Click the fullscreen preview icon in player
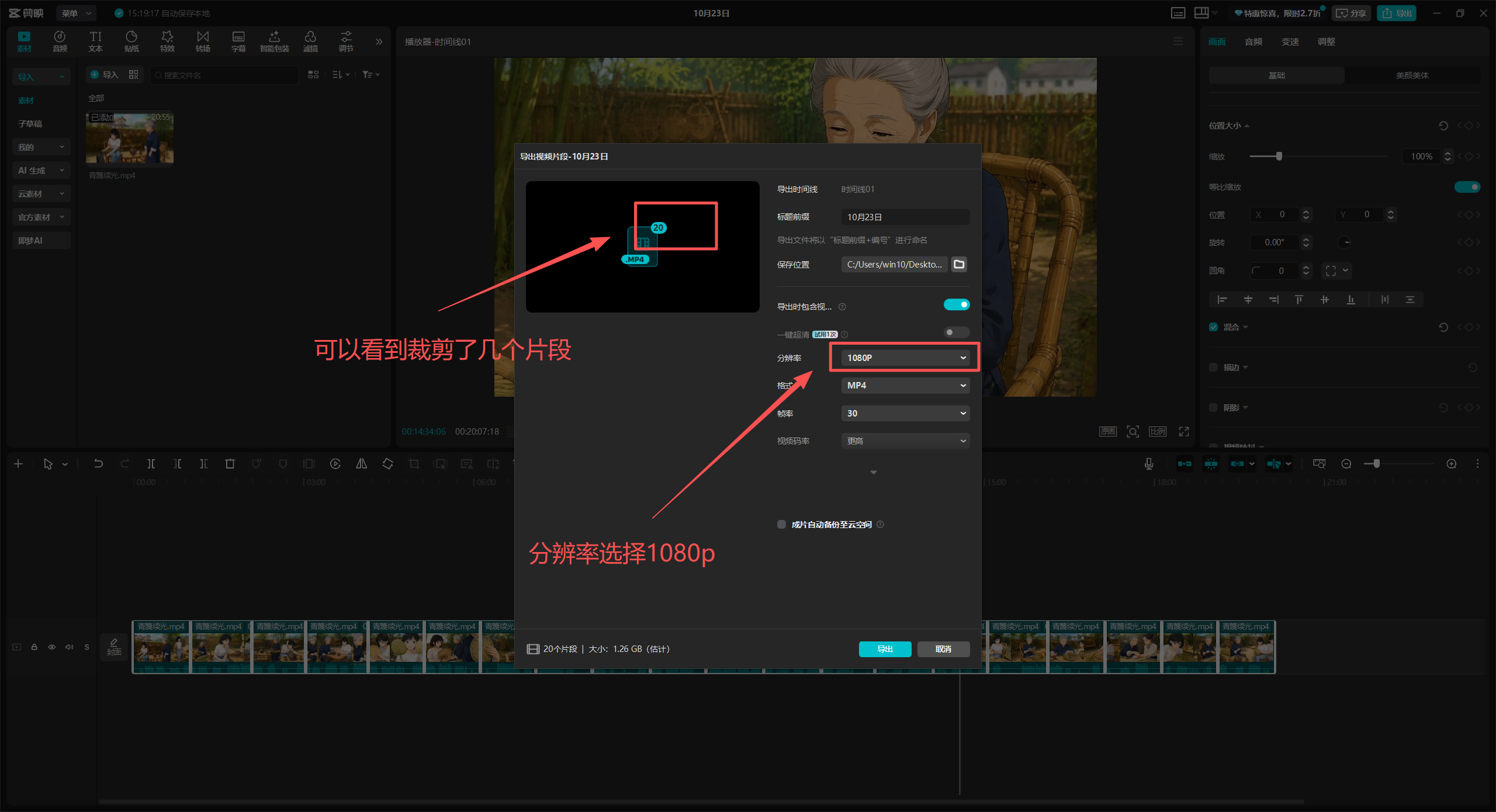 tap(1184, 432)
